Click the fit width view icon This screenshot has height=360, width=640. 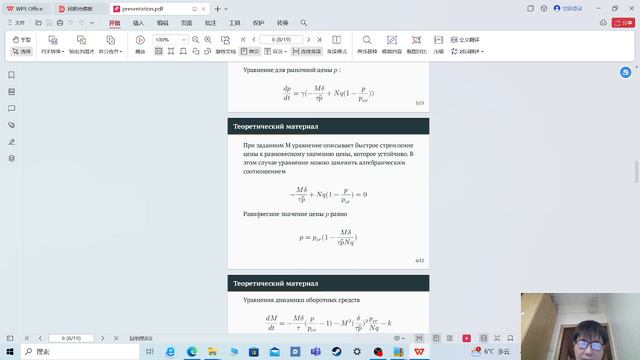point(171,51)
